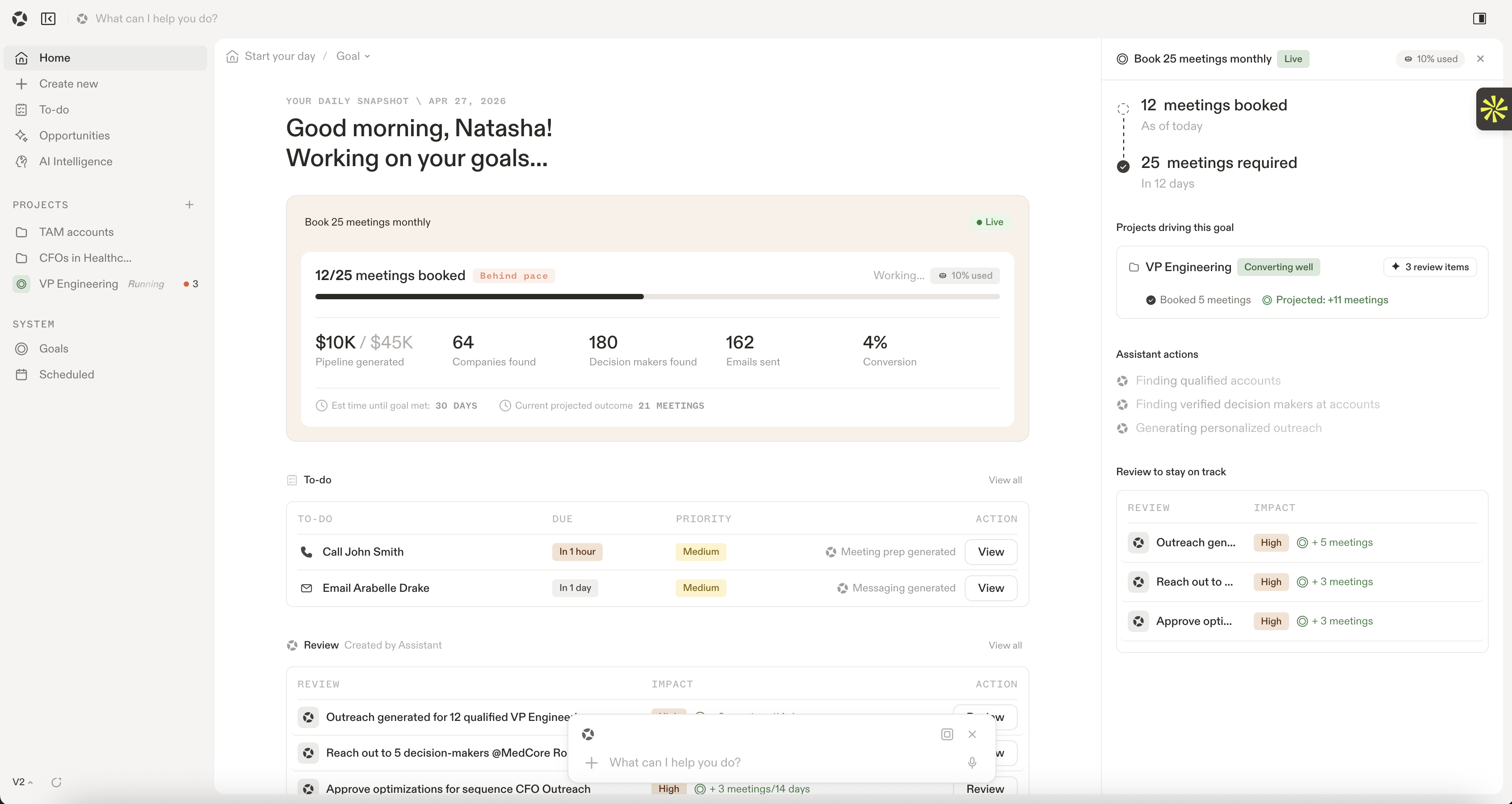Click View all for the Review section
This screenshot has width=1512, height=804.
(1005, 645)
